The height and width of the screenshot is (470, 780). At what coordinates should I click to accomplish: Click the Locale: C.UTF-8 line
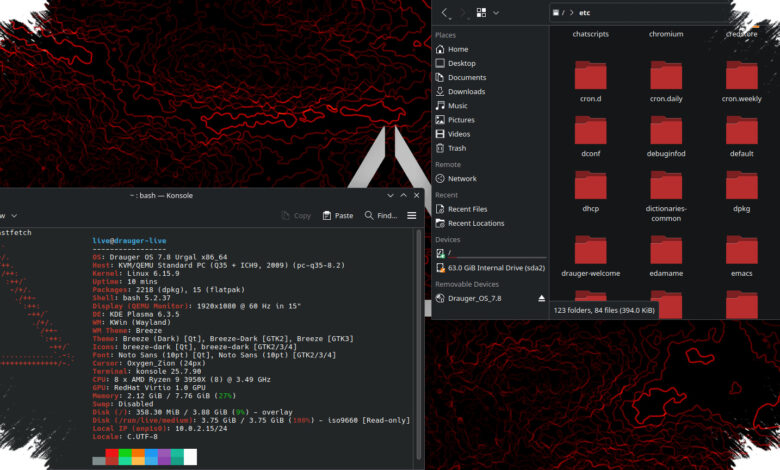(125, 437)
